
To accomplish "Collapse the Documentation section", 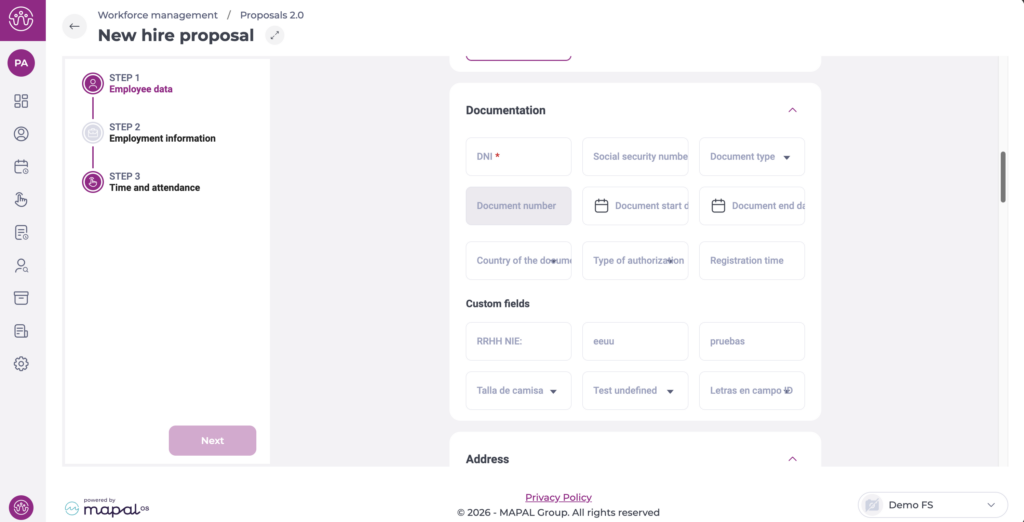I will click(x=792, y=110).
